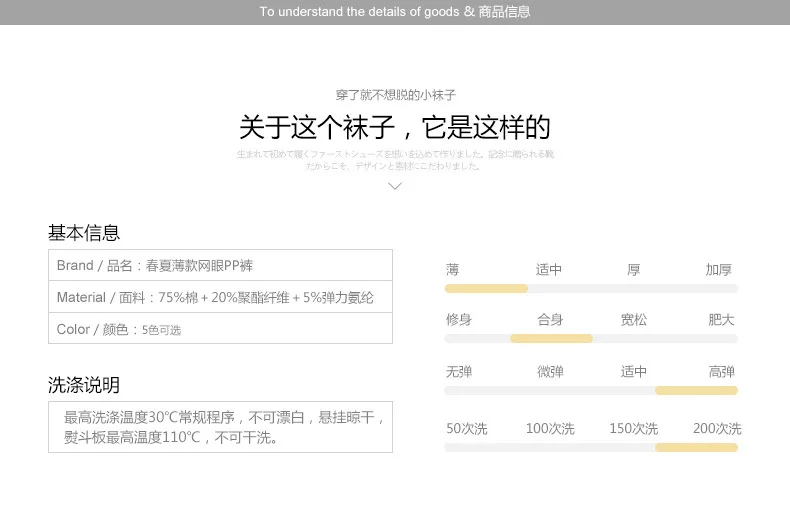Click the 高弹 elasticity label

point(721,372)
